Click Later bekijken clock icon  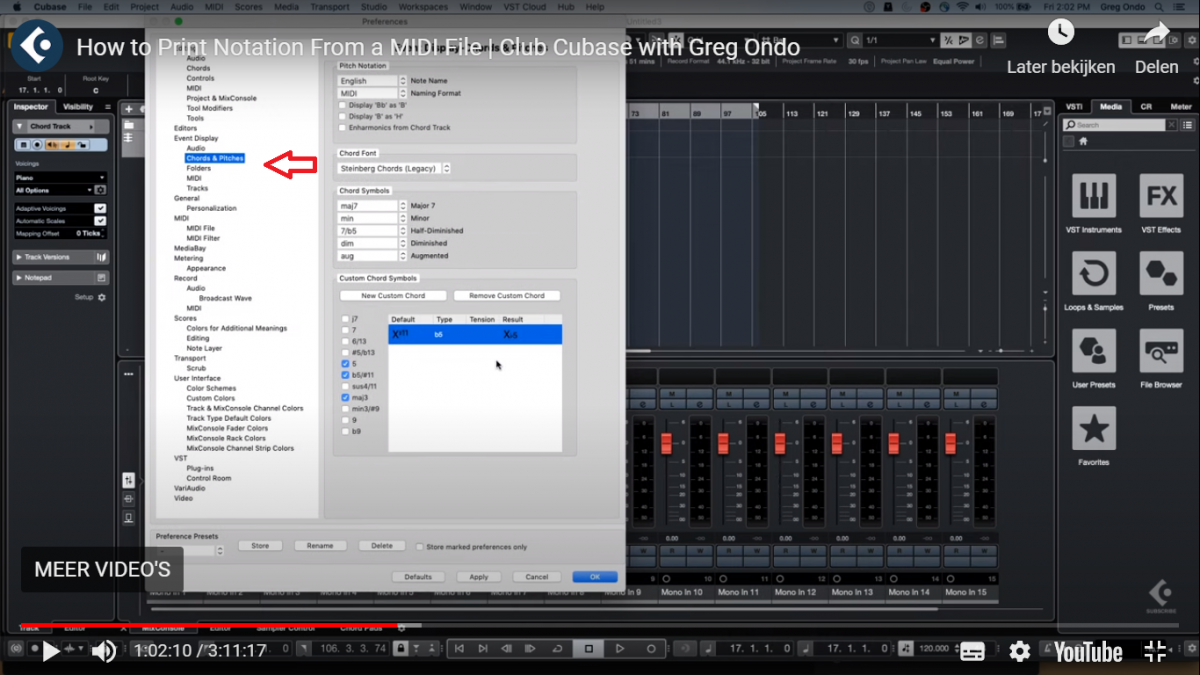click(x=1061, y=32)
